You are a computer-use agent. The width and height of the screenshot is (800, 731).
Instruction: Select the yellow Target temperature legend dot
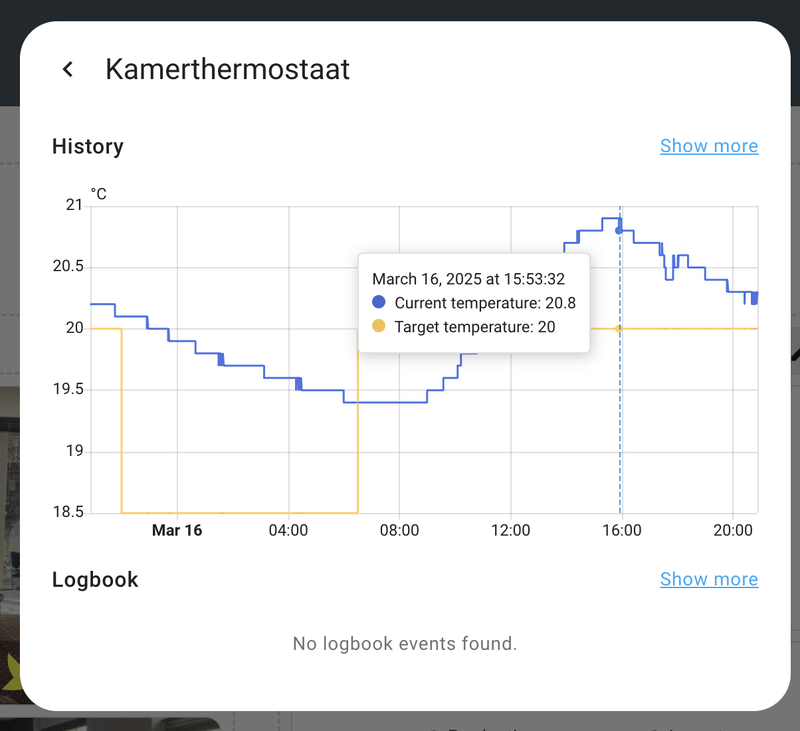coord(378,327)
